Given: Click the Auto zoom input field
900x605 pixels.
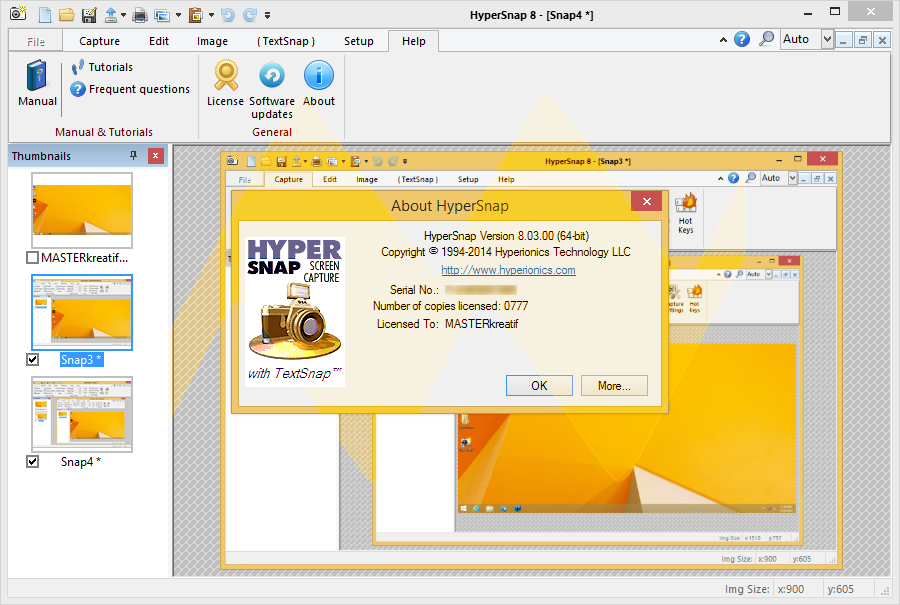Looking at the screenshot, I should click(801, 40).
